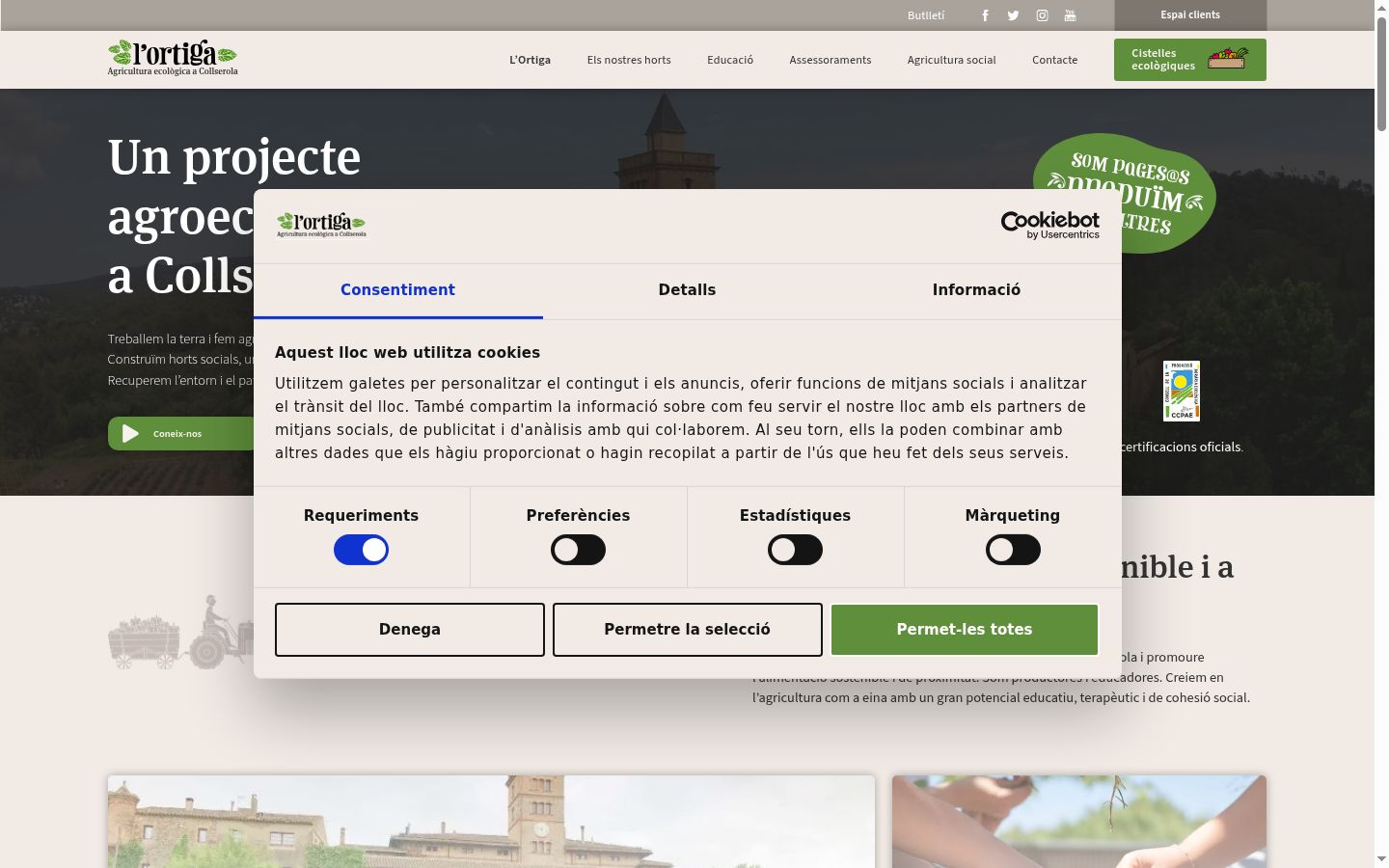Click the scrollbar up arrow
The width and height of the screenshot is (1389, 868).
[1381, 7]
